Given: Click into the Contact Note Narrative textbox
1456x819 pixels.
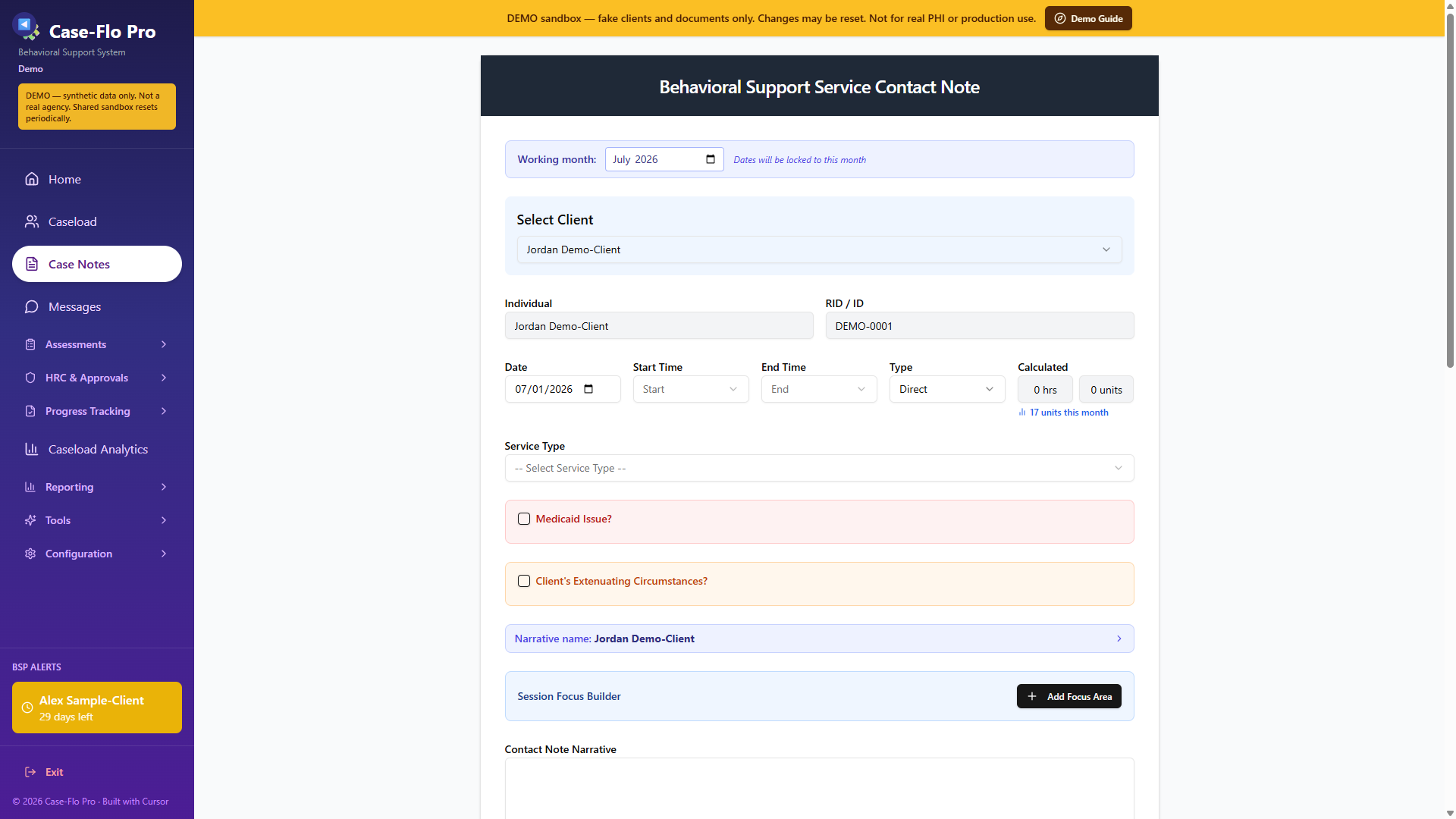Looking at the screenshot, I should 819,789.
